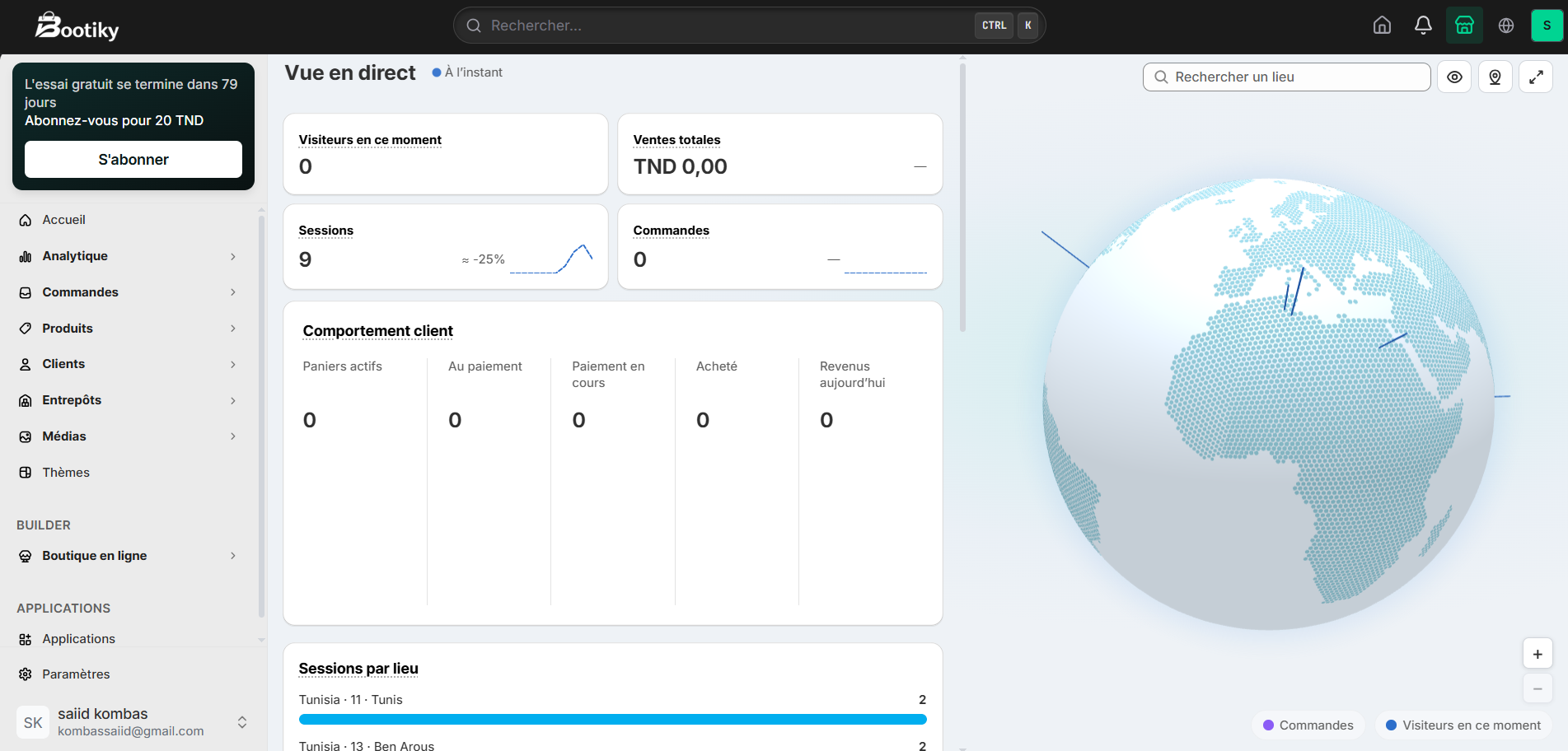This screenshot has width=1568, height=751.
Task: Open the globe language icon
Action: (x=1506, y=25)
